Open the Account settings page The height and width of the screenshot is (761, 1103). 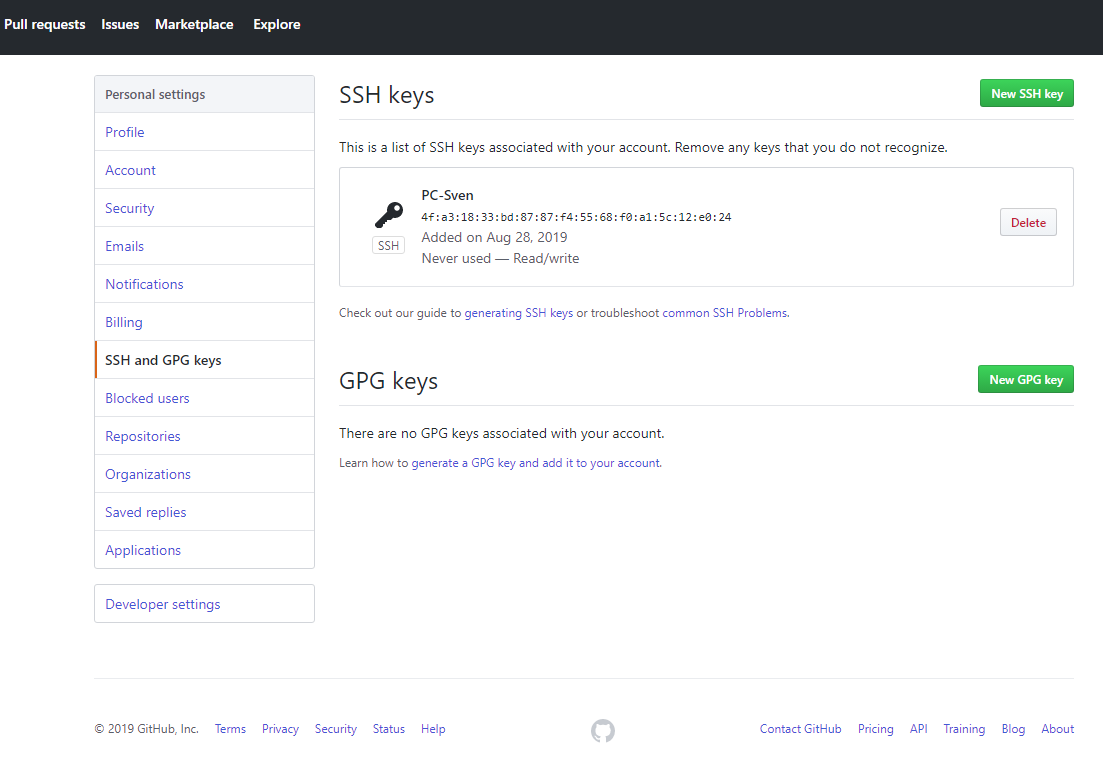click(x=205, y=170)
